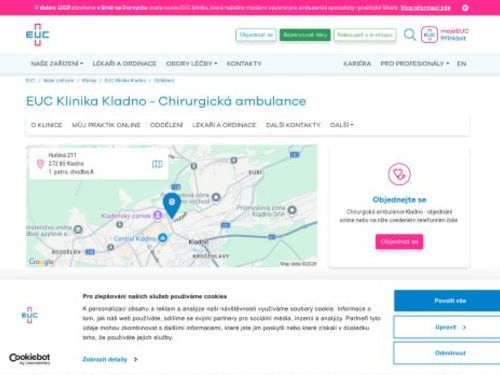Click the mojeEUC round logo icon

(429, 35)
